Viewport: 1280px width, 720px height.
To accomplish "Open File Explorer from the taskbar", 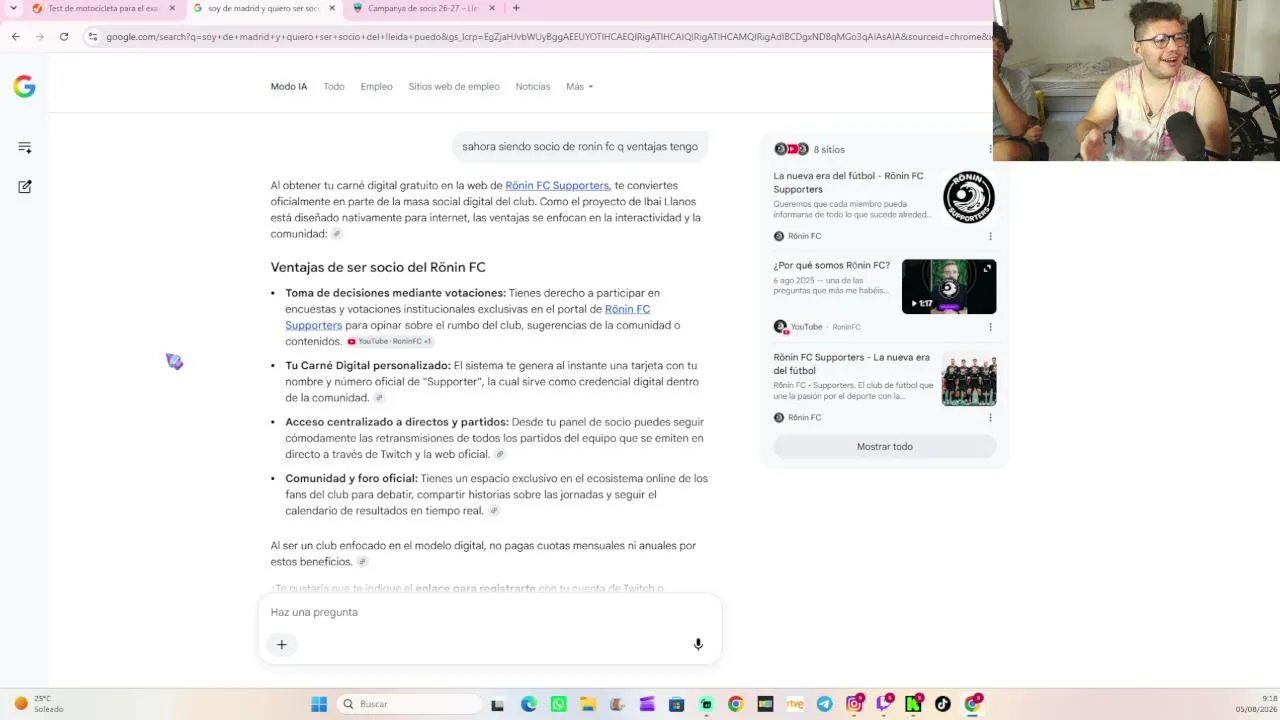I will click(x=588, y=704).
